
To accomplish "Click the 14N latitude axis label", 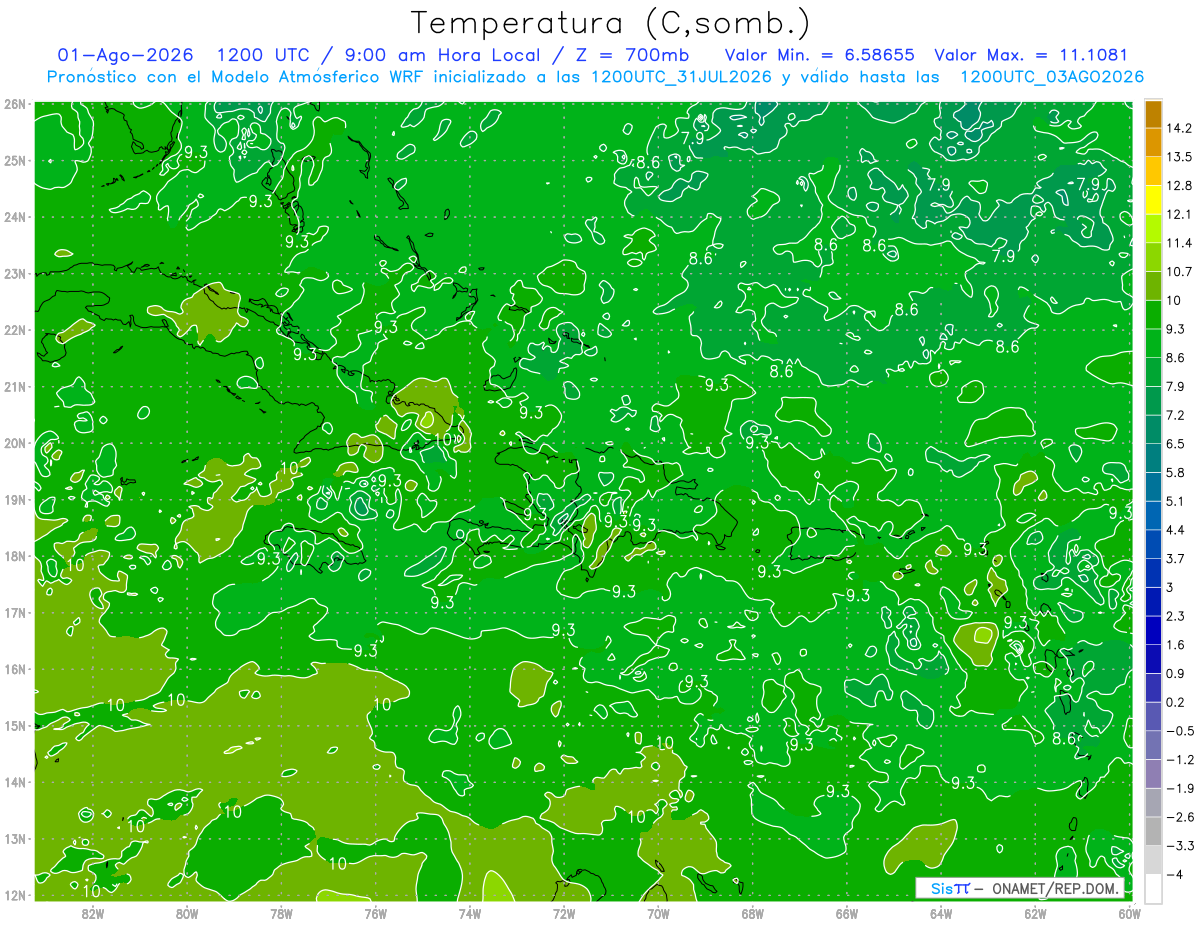I will (x=14, y=782).
